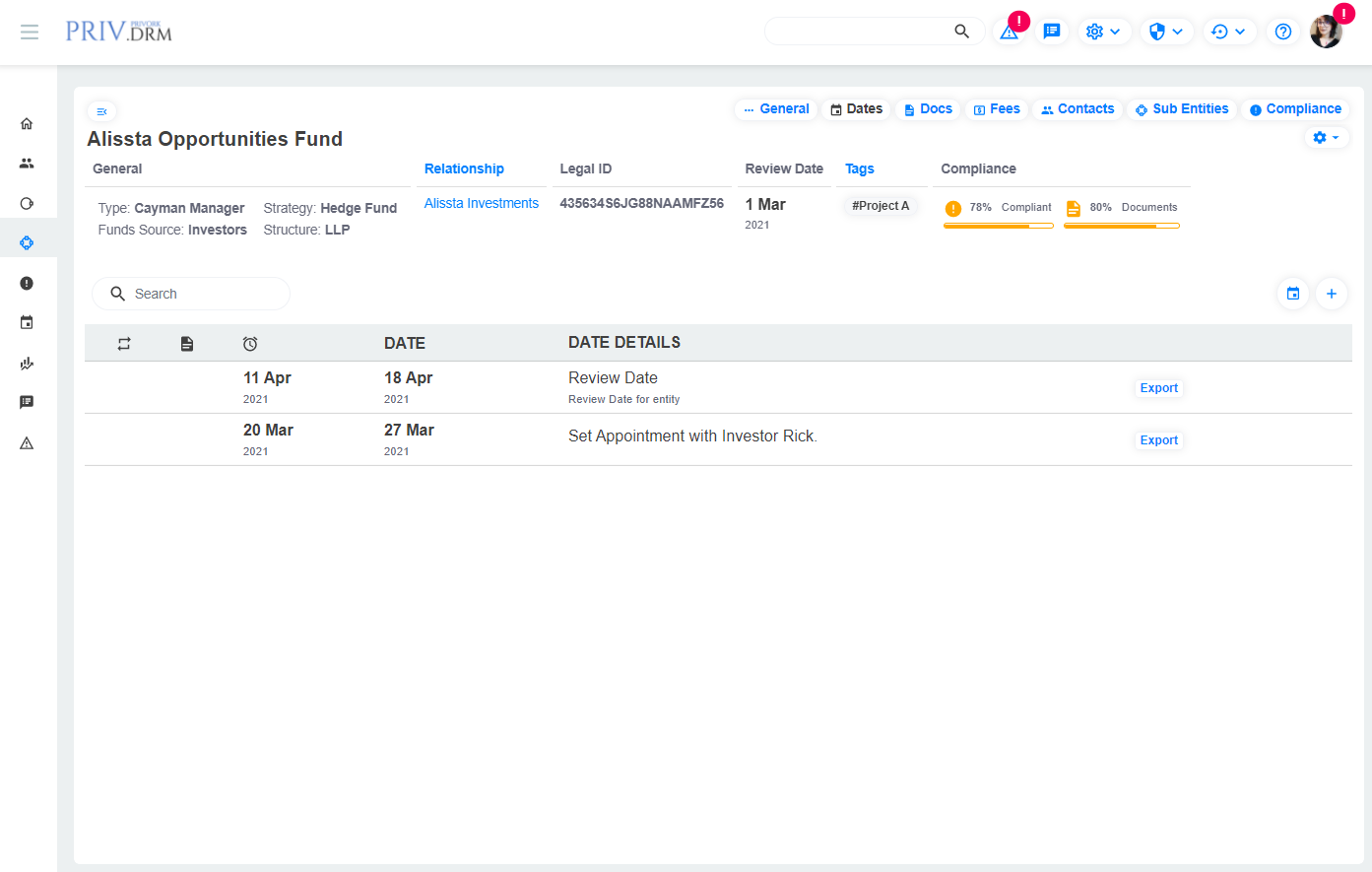
Task: Go to Home in the left sidebar
Action: point(27,124)
